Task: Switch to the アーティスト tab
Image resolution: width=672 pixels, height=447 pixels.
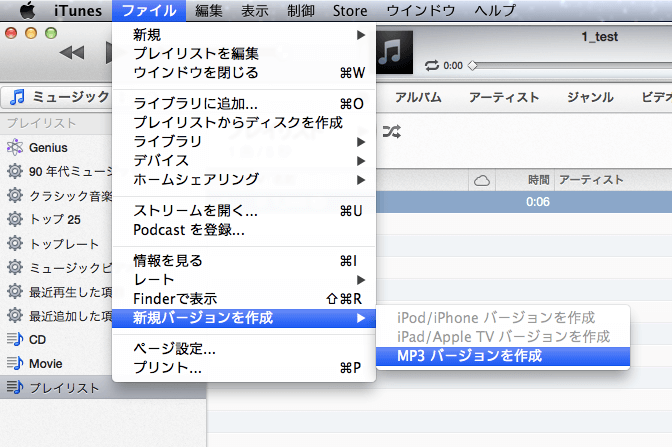Action: [x=504, y=97]
